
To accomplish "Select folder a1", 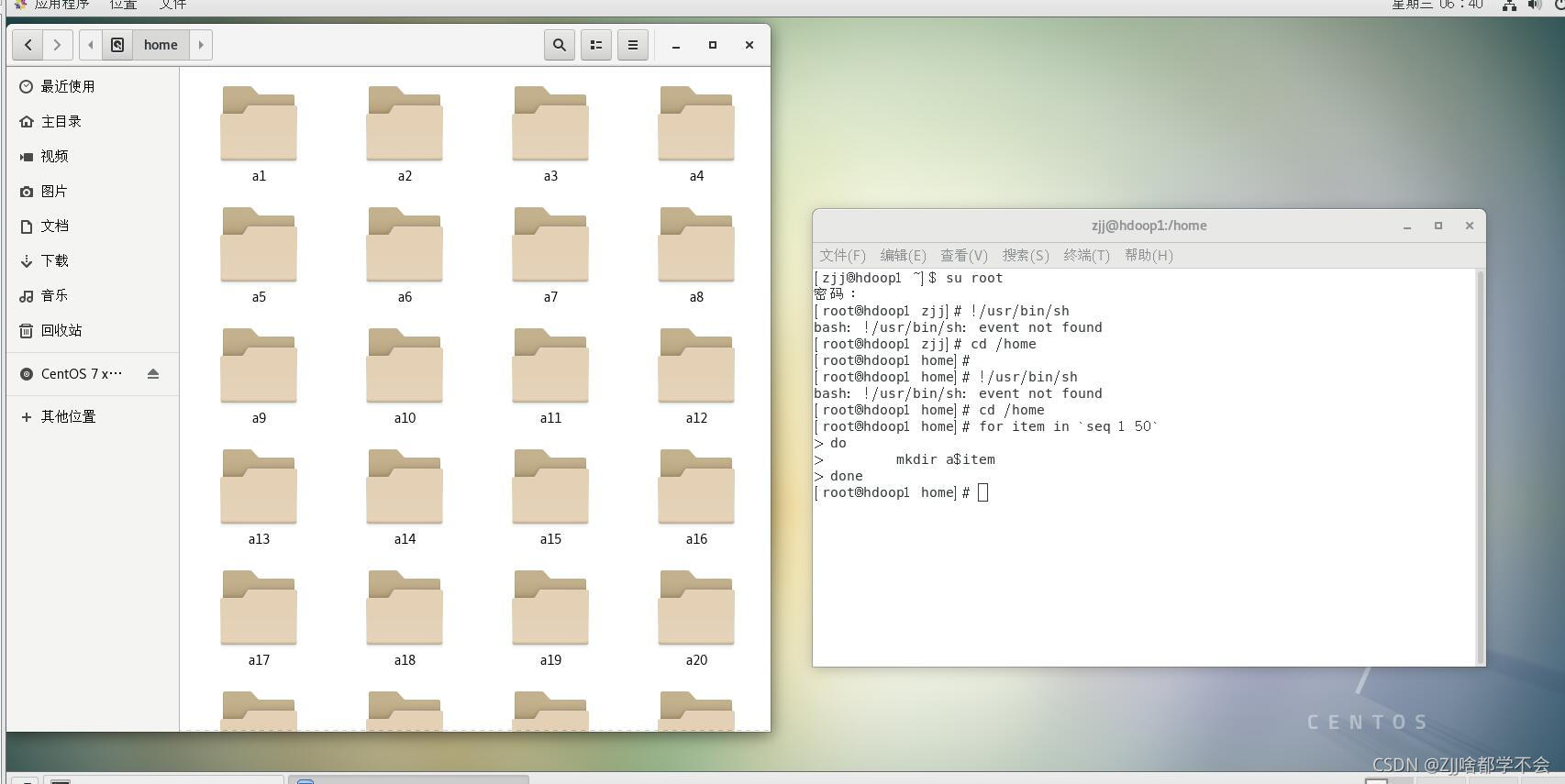I will (259, 134).
